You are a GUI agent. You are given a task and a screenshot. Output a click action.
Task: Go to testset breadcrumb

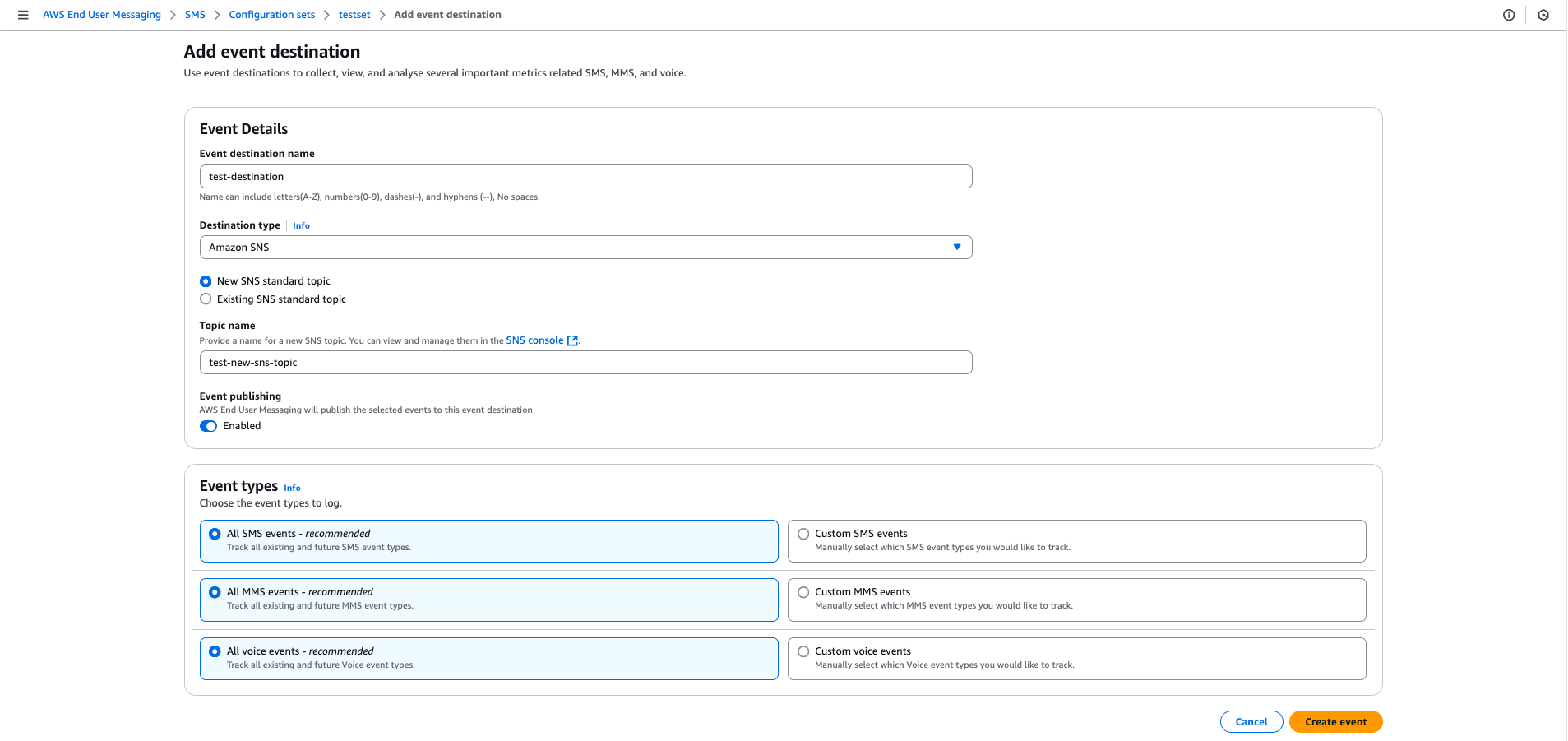point(354,15)
